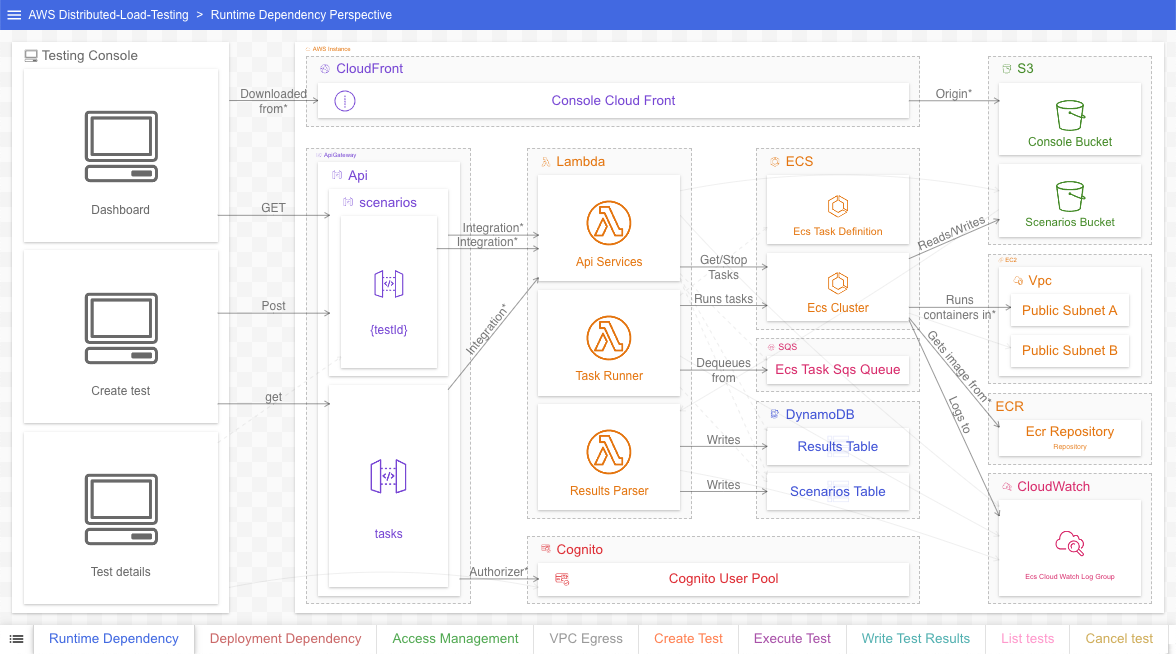Image resolution: width=1176 pixels, height=654 pixels.
Task: Open the hamburger menu in the top bar
Action: [x=14, y=15]
